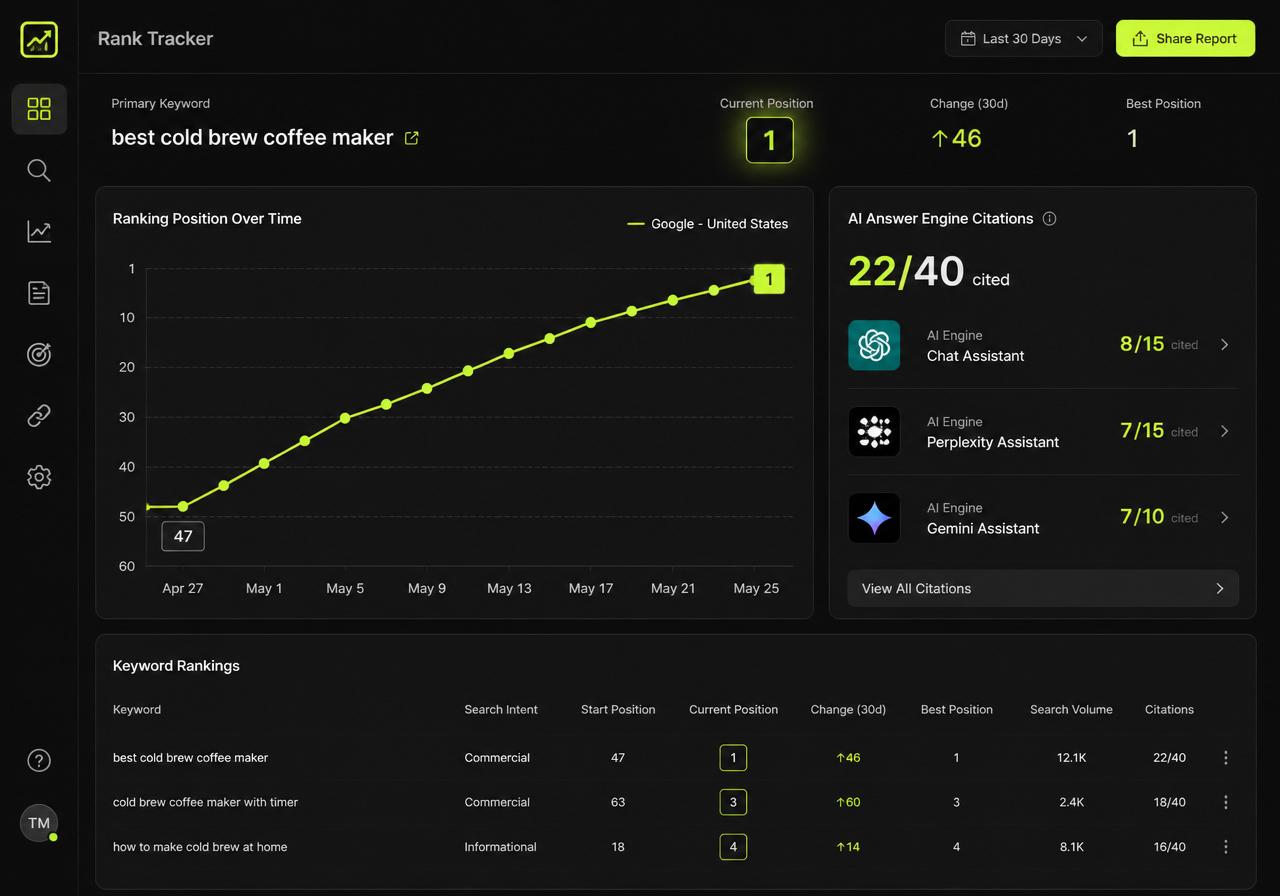The width and height of the screenshot is (1280, 896).
Task: Open the Last 30 Days date range dropdown
Action: coord(1024,38)
